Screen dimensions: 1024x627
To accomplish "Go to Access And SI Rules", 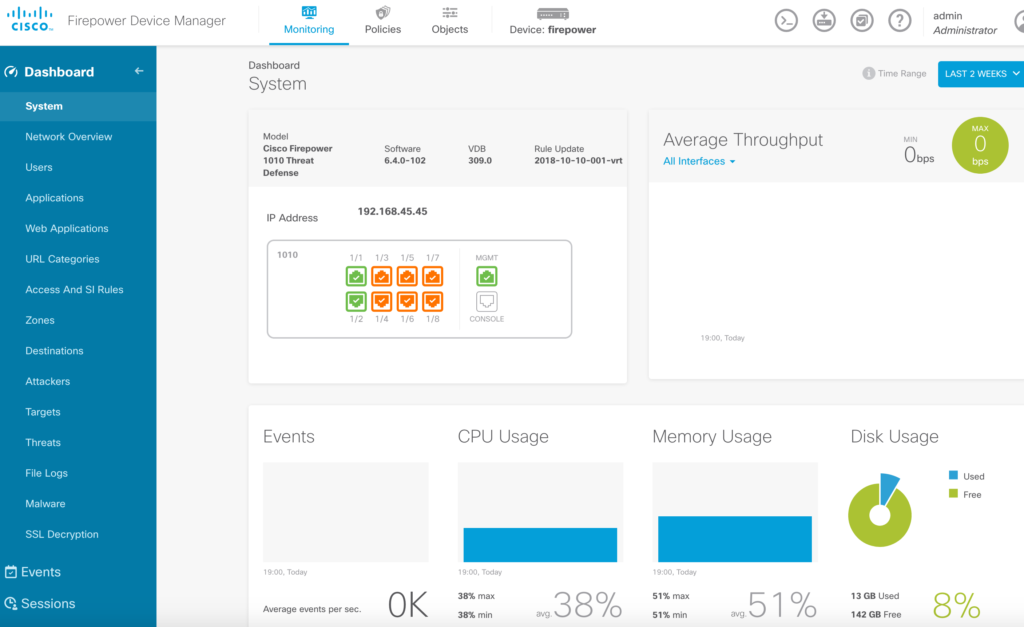I will point(74,290).
